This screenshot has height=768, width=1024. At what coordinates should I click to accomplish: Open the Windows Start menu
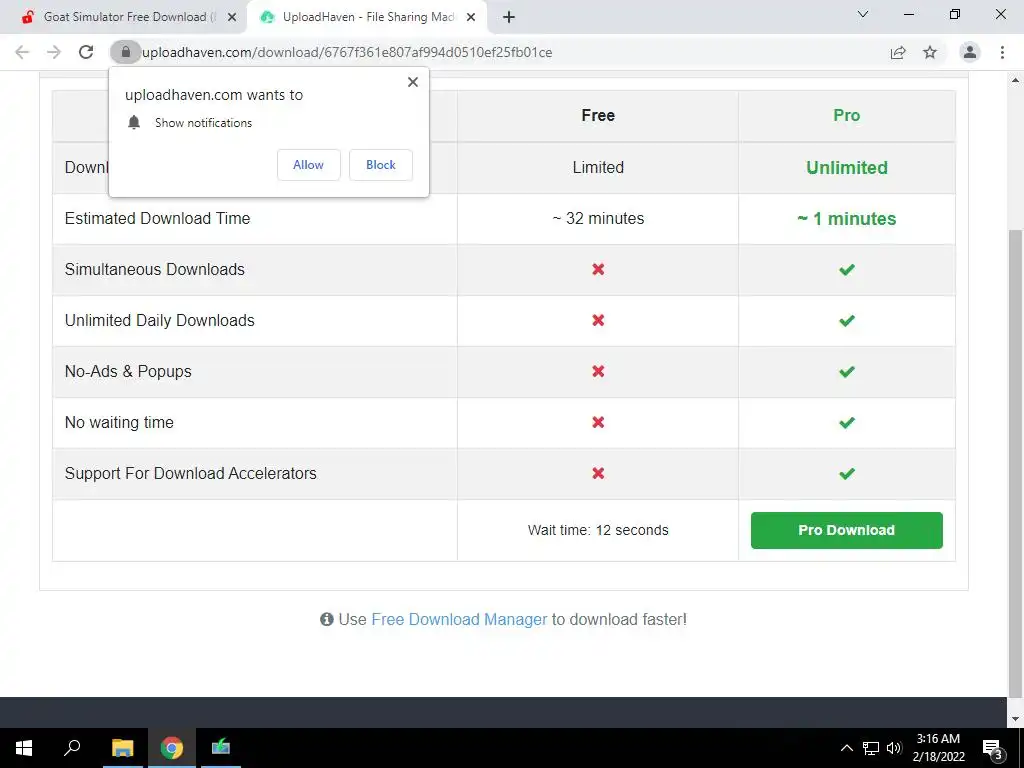[24, 748]
